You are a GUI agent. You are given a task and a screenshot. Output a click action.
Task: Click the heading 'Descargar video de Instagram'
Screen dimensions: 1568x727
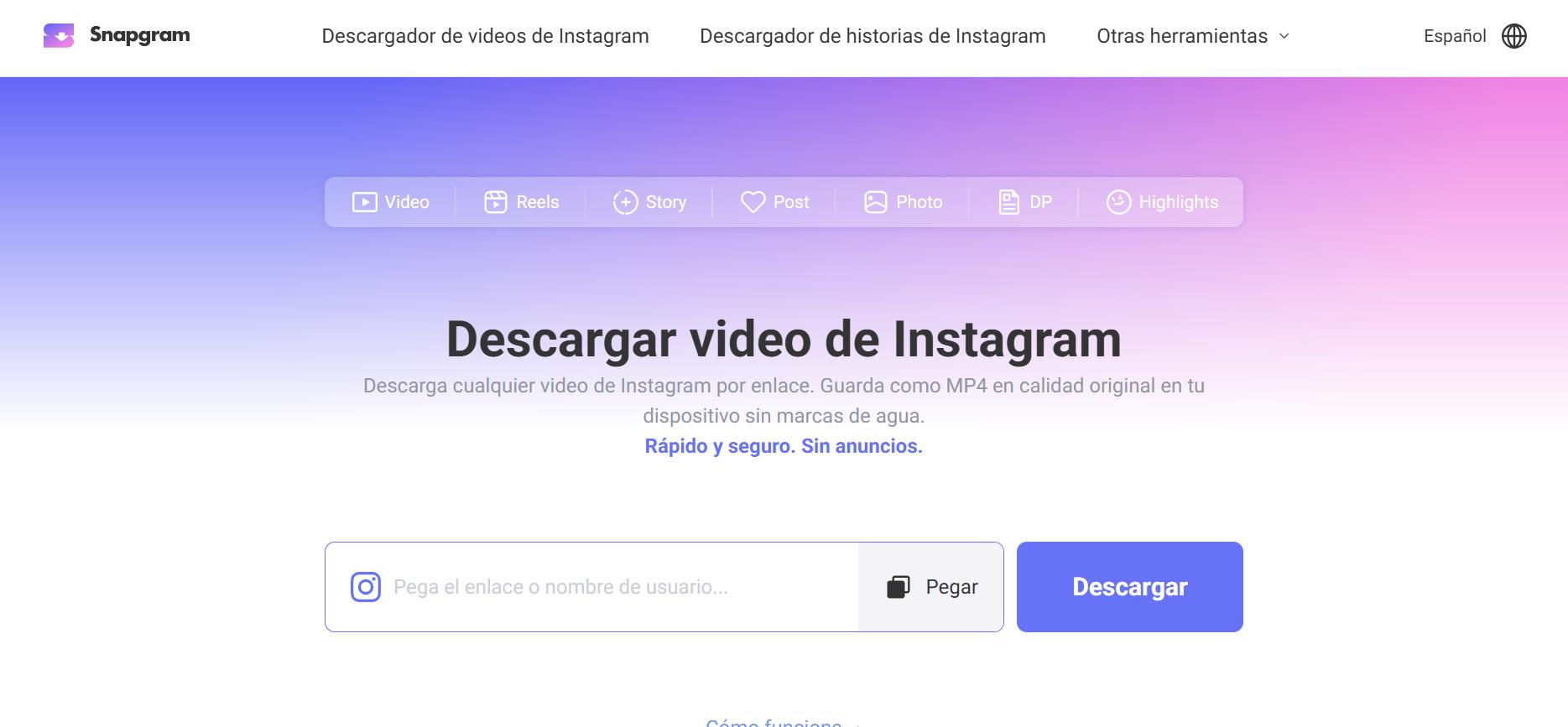[x=784, y=340]
